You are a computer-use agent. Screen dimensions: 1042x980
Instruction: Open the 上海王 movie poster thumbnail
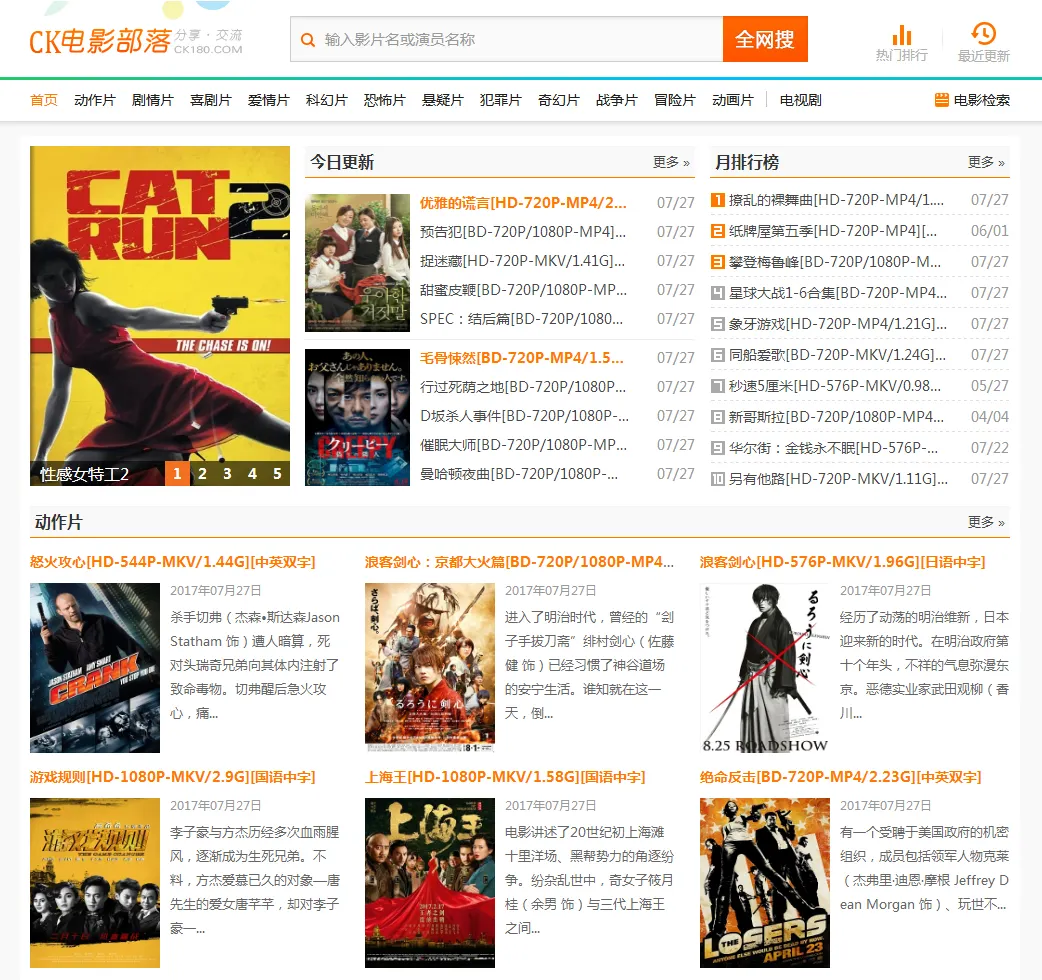click(430, 882)
